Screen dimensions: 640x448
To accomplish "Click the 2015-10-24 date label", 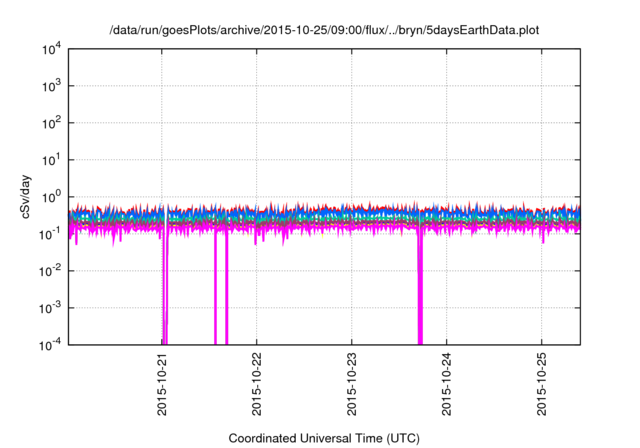I will pos(447,384).
